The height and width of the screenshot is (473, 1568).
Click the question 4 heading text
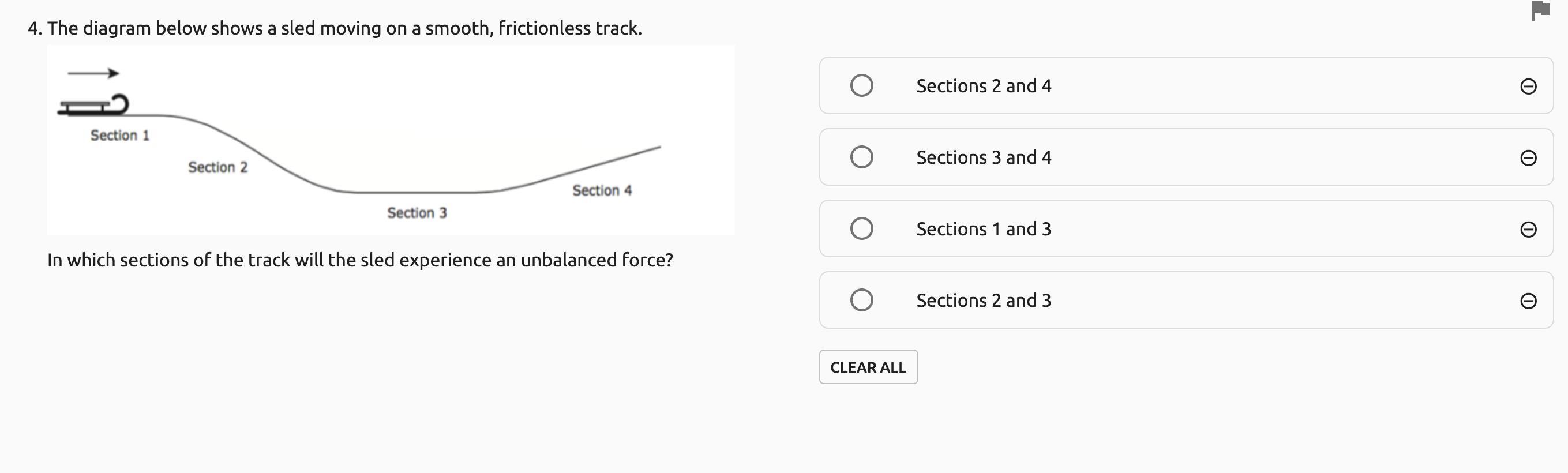[335, 28]
